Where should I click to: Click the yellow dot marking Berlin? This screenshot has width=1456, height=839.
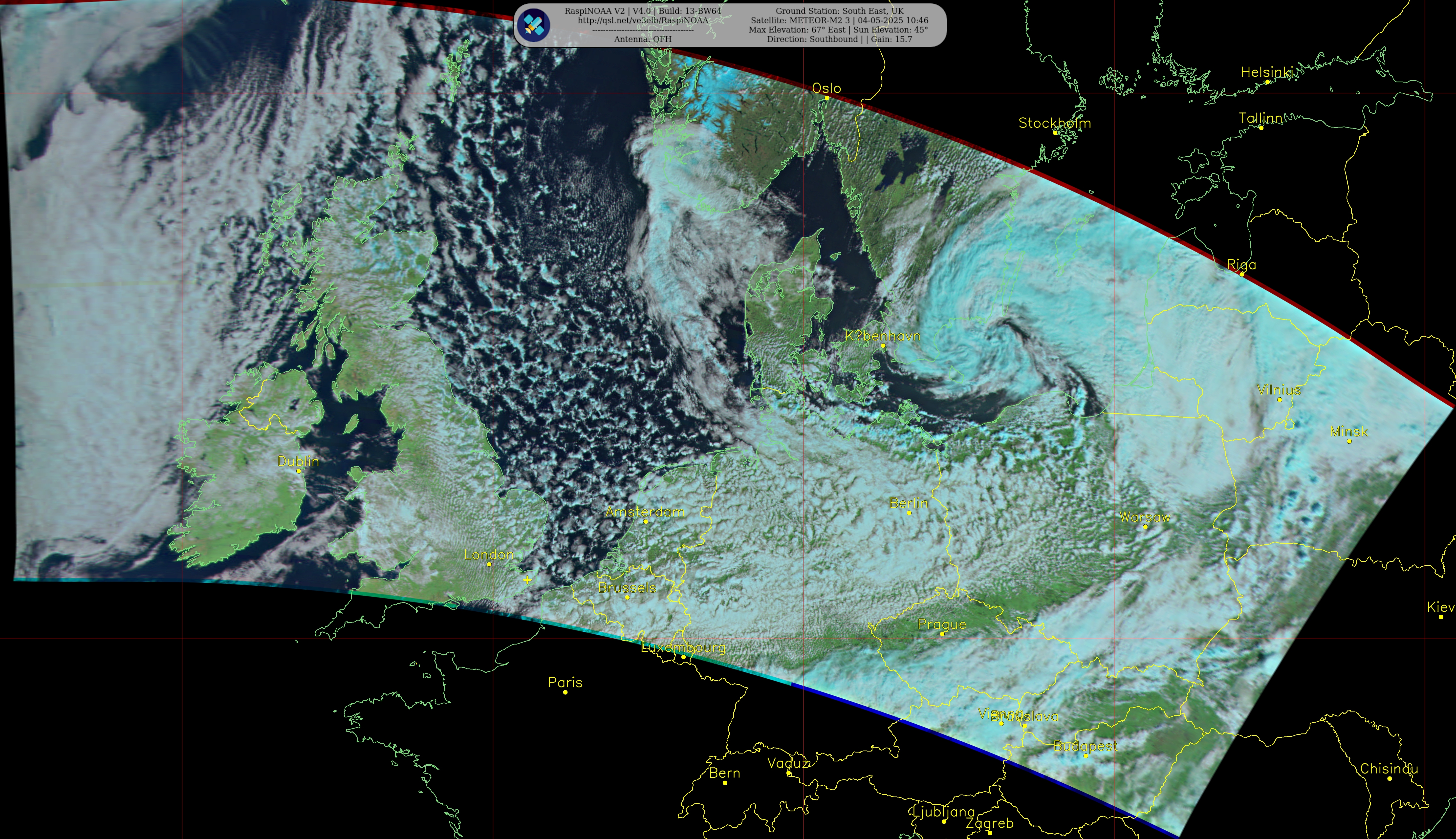click(x=909, y=513)
